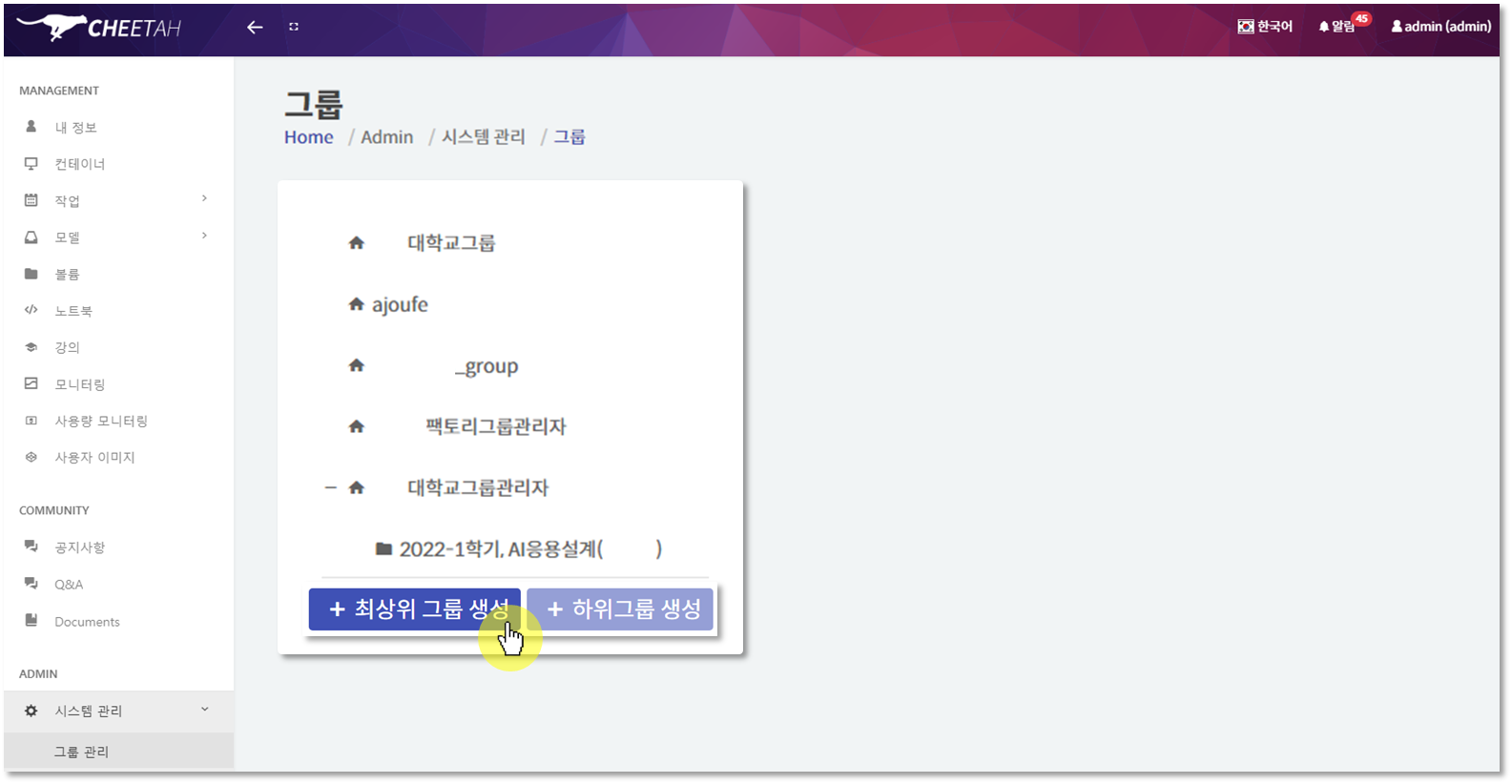This screenshot has width=1512, height=784.
Task: Open Documents menu item
Action: (87, 622)
